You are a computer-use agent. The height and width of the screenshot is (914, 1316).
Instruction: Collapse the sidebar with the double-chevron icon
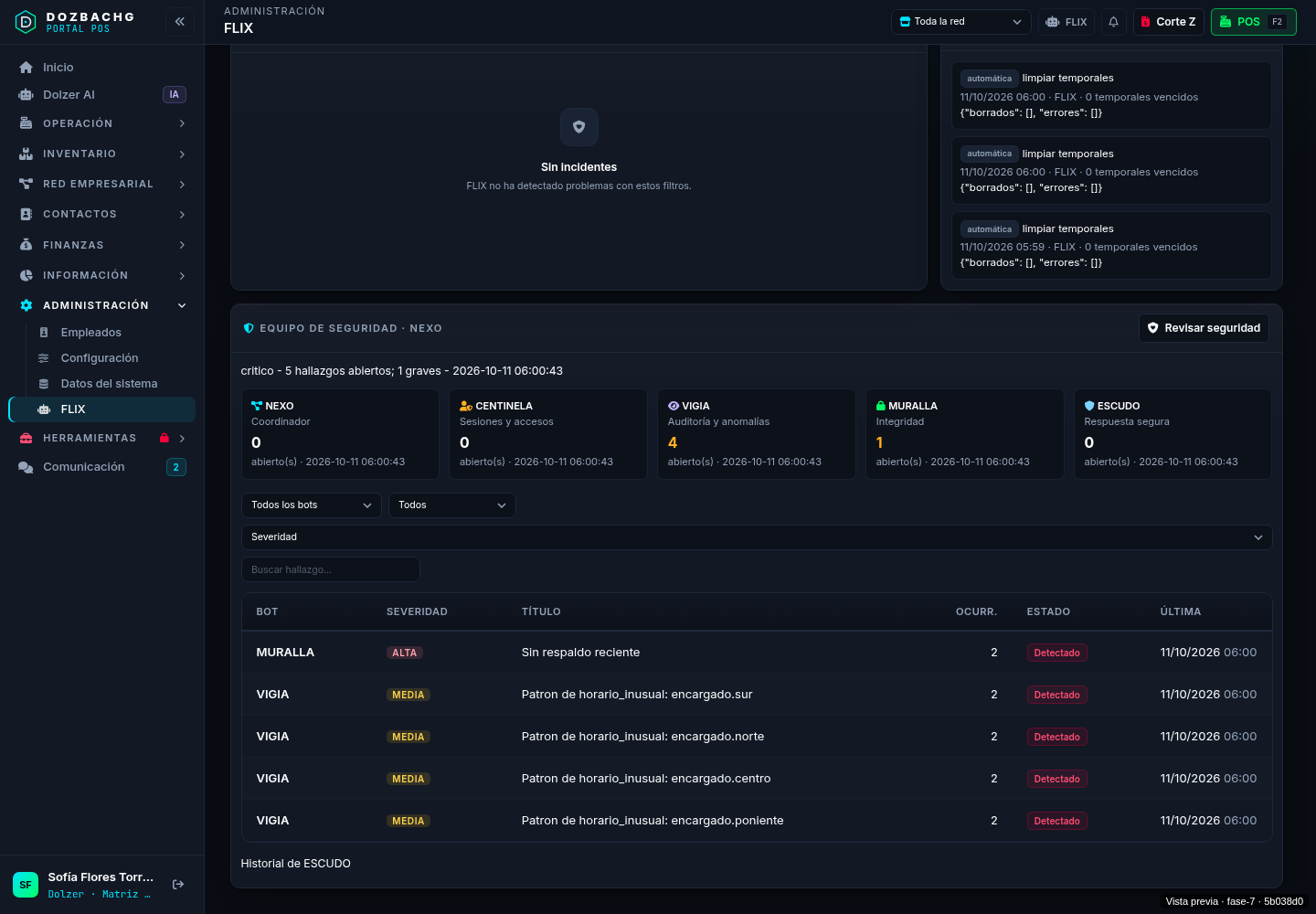pyautogui.click(x=180, y=22)
